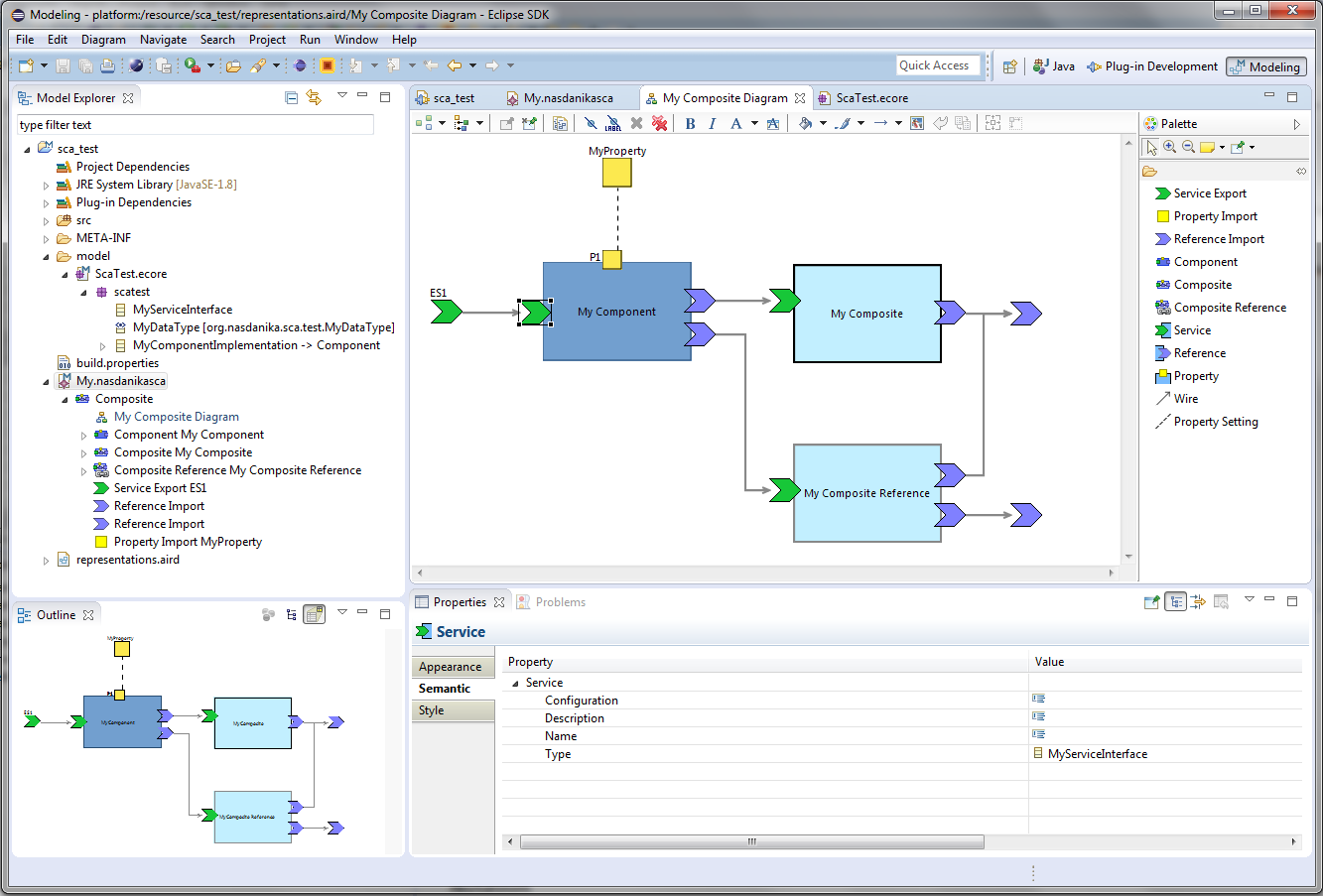The image size is (1323, 896).
Task: Toggle Show Categories in Properties view
Action: pyautogui.click(x=1175, y=601)
